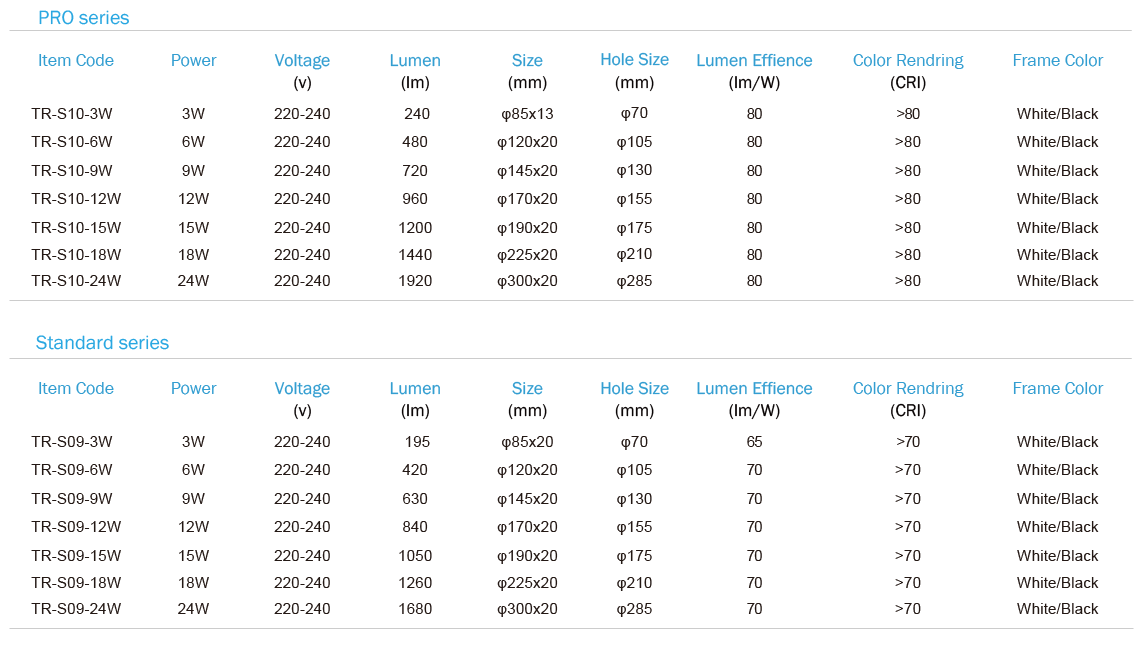Screen dimensions: 1146x646
Task: Click White/Black for TR-S09-24W row
Action: pos(1058,609)
